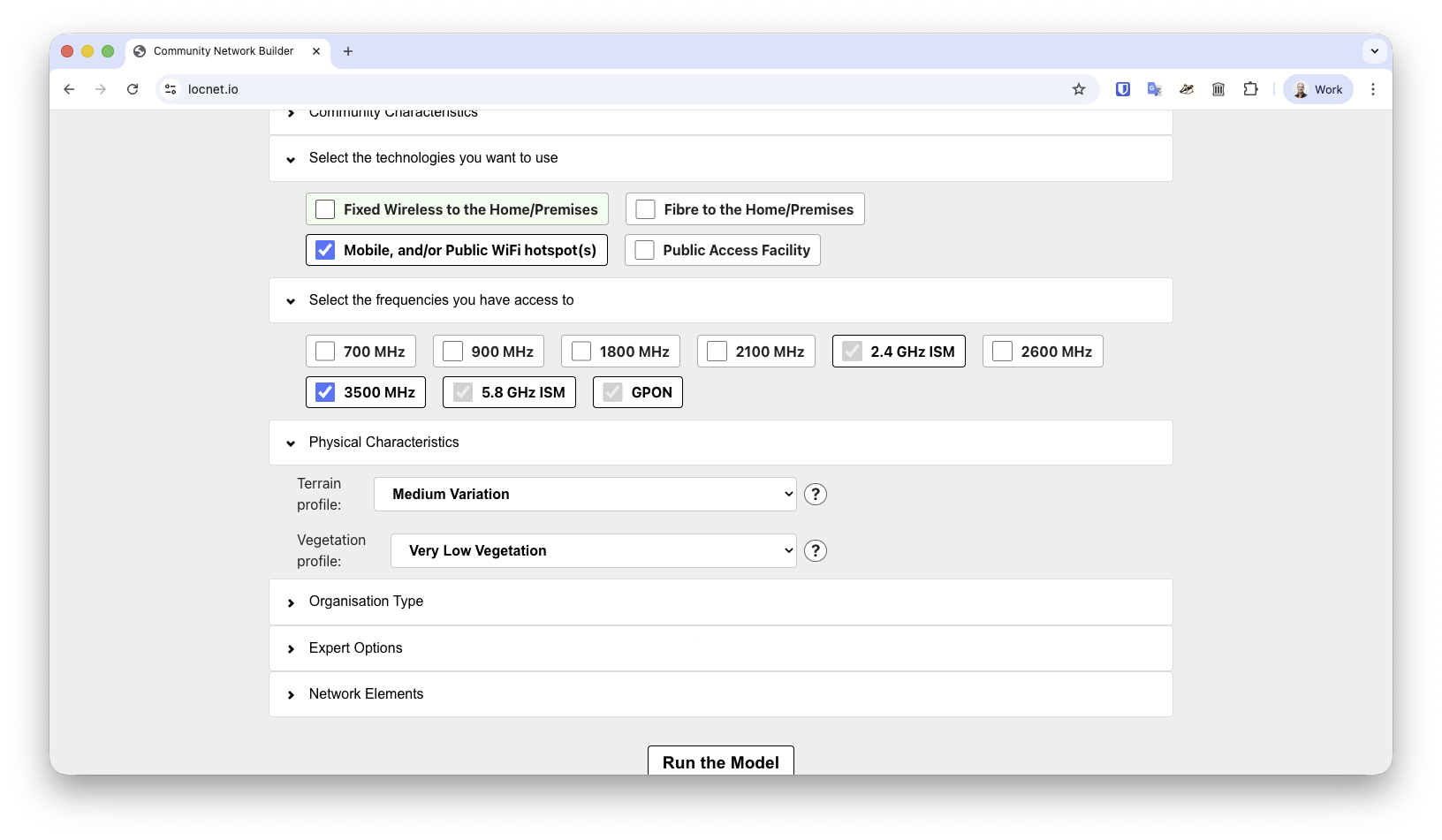Switch to the Community Network Builder tab
The height and width of the screenshot is (840, 1442).
pyautogui.click(x=224, y=51)
